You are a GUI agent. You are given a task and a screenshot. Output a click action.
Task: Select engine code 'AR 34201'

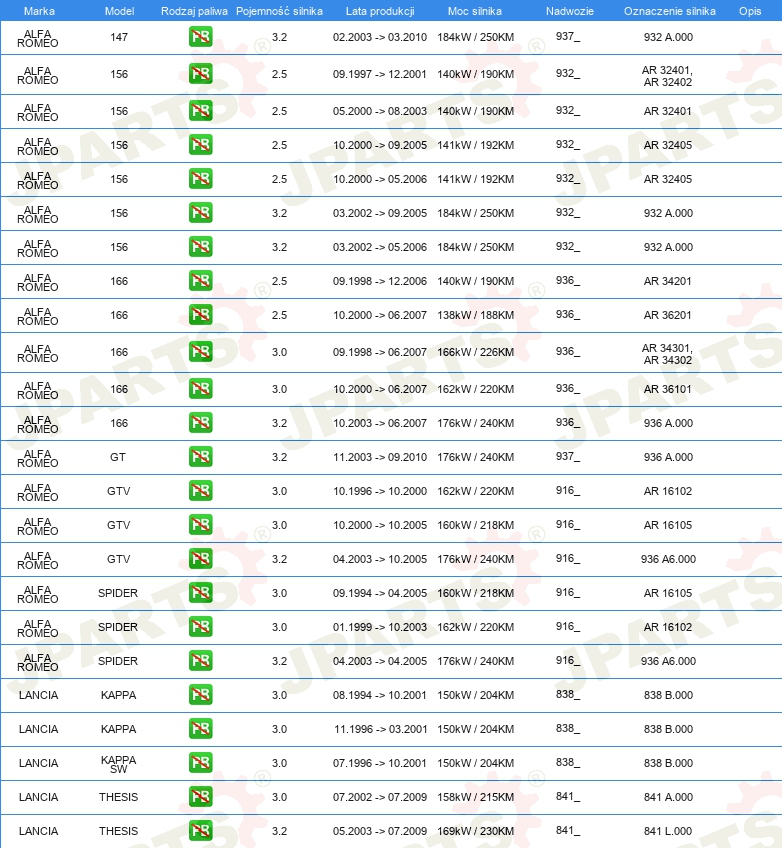pos(667,281)
